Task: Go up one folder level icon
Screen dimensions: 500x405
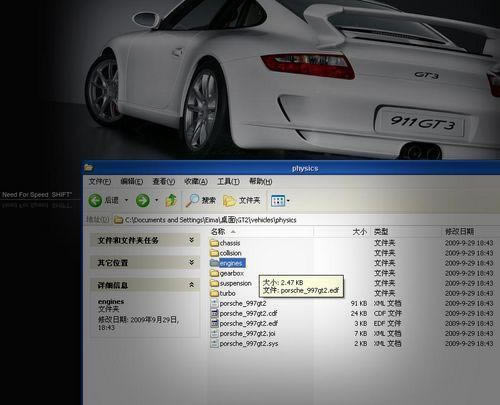Action: pyautogui.click(x=171, y=200)
